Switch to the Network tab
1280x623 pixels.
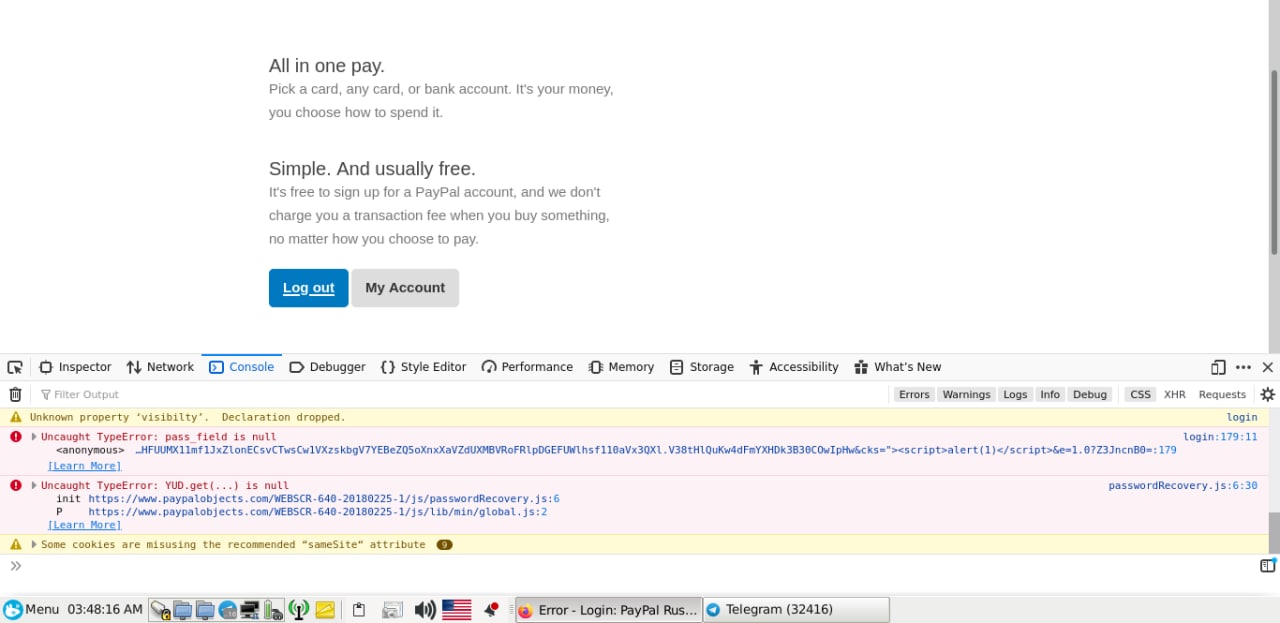160,367
